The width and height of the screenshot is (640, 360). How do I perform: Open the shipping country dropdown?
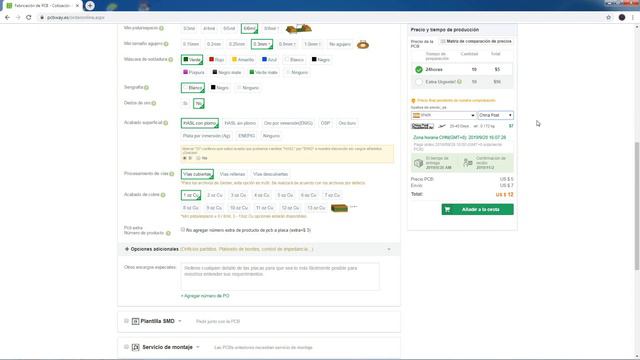(443, 116)
